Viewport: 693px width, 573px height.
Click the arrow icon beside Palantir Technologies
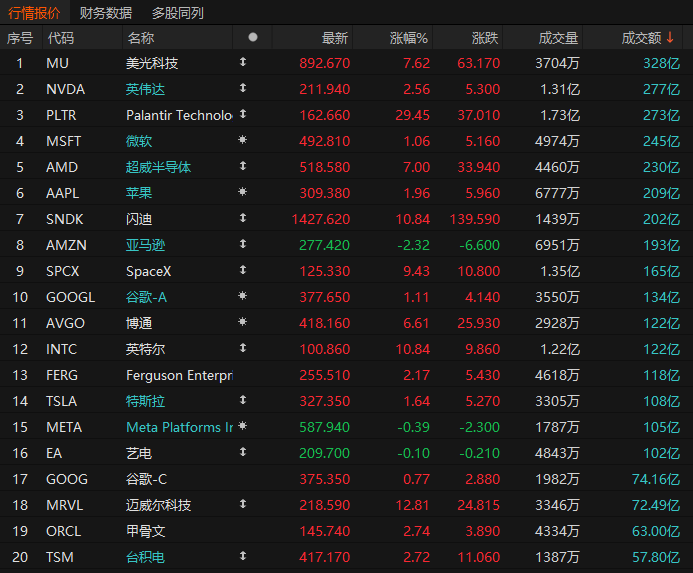point(243,114)
